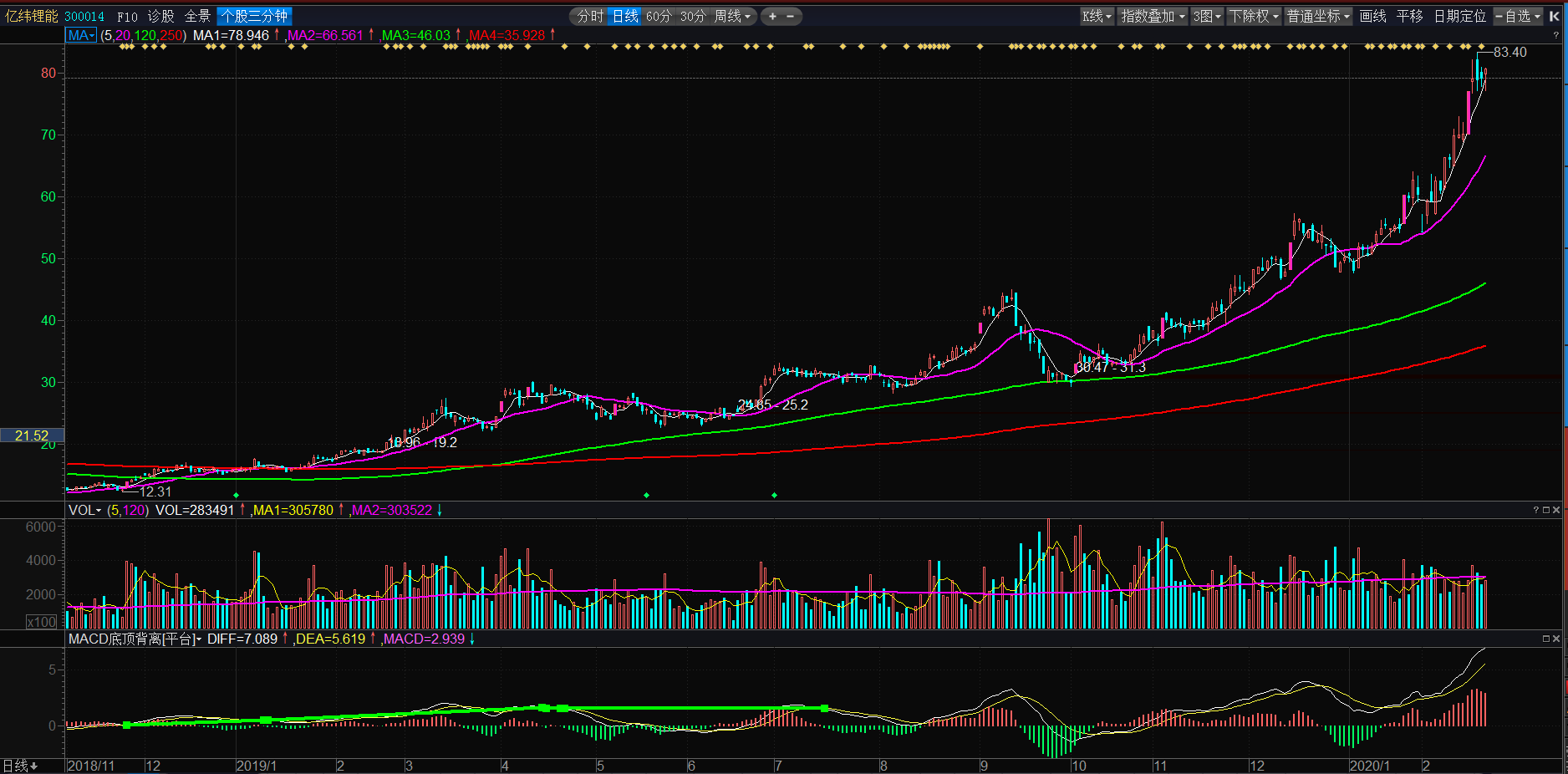This screenshot has height=774, width=1568.
Task: Open 日期定位 date locator
Action: [1459, 16]
